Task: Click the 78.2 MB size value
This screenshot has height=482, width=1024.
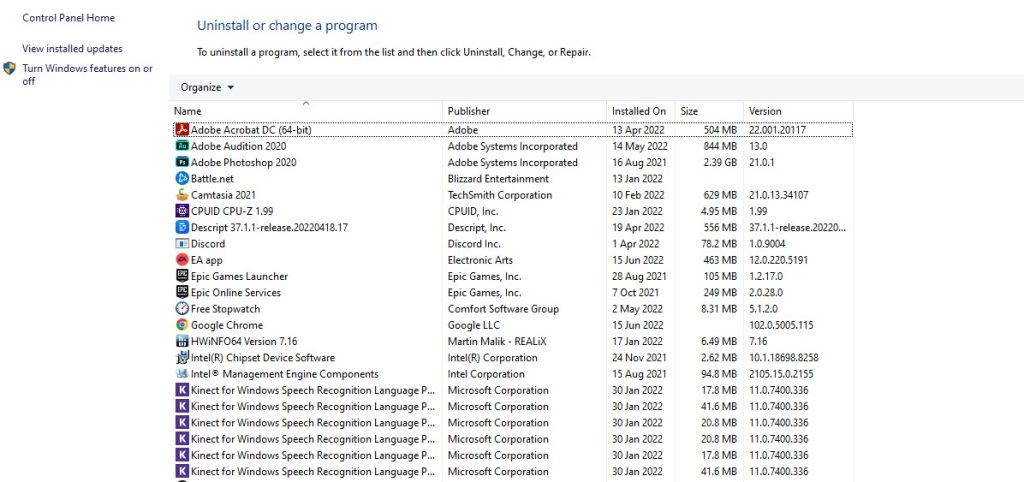Action: pyautogui.click(x=719, y=244)
